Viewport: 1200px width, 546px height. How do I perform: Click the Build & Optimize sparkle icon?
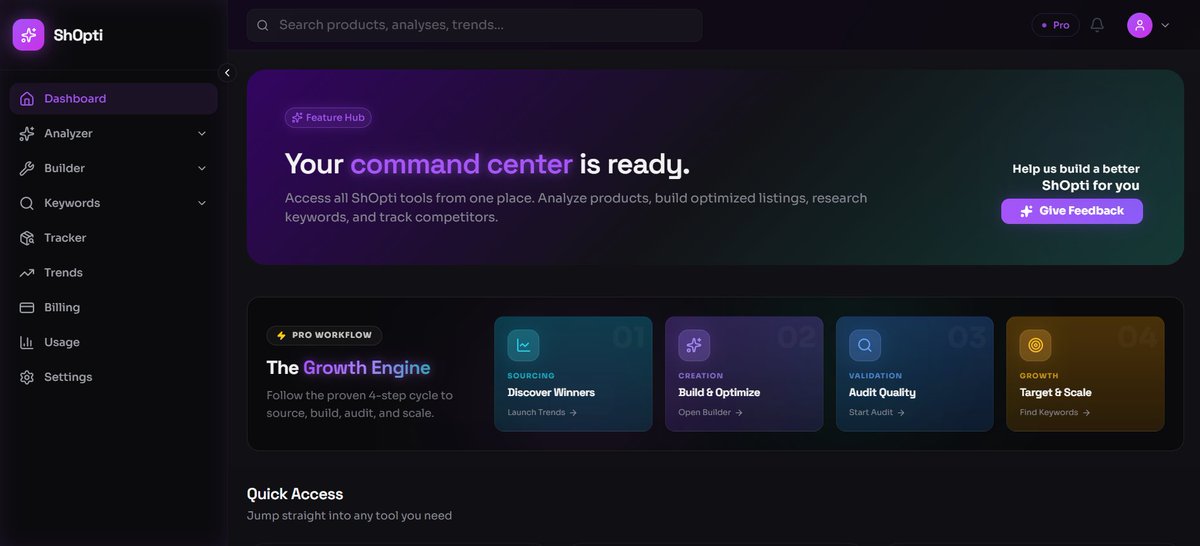coord(694,345)
